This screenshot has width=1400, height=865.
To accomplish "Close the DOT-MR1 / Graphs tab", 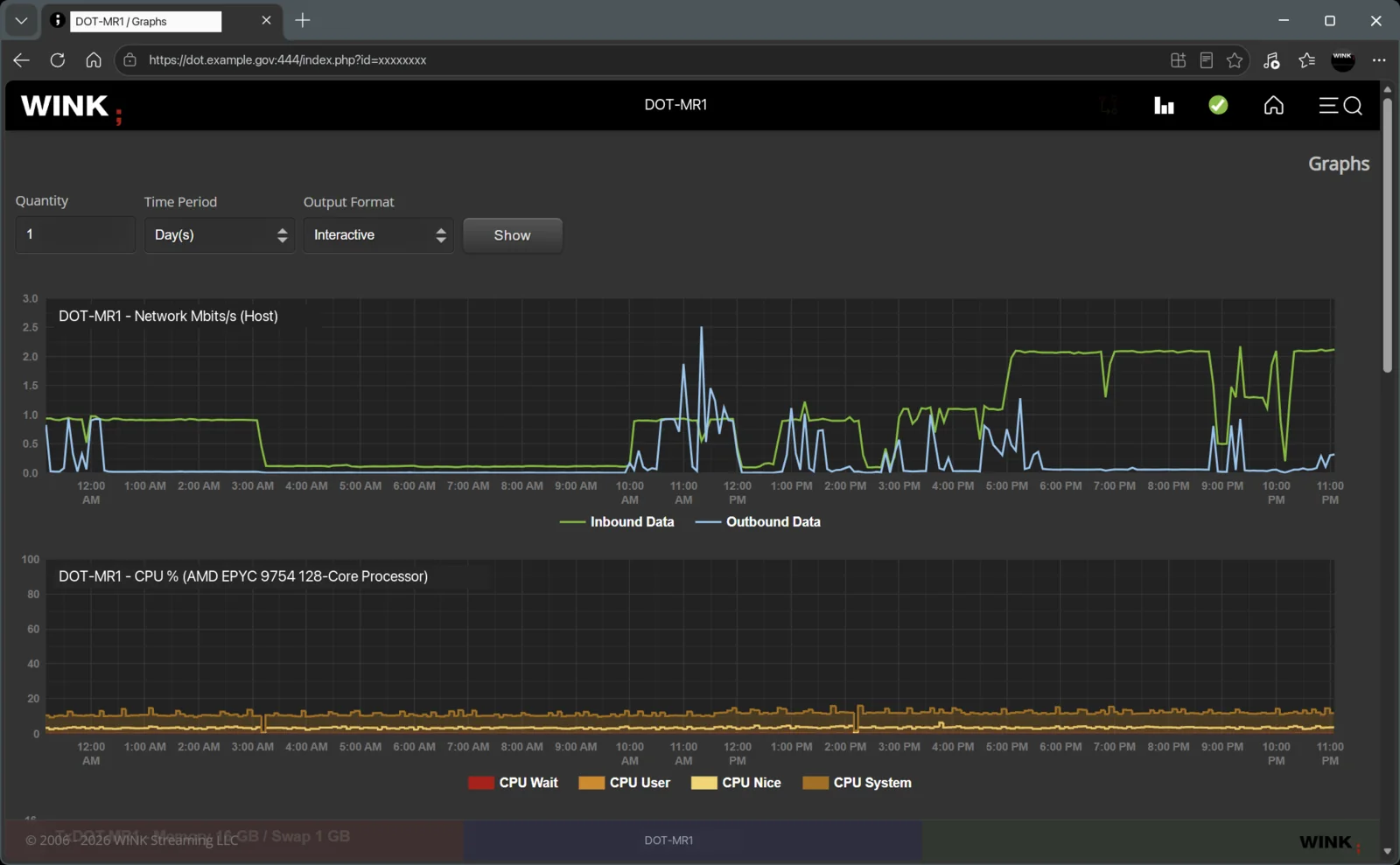I will [x=266, y=20].
